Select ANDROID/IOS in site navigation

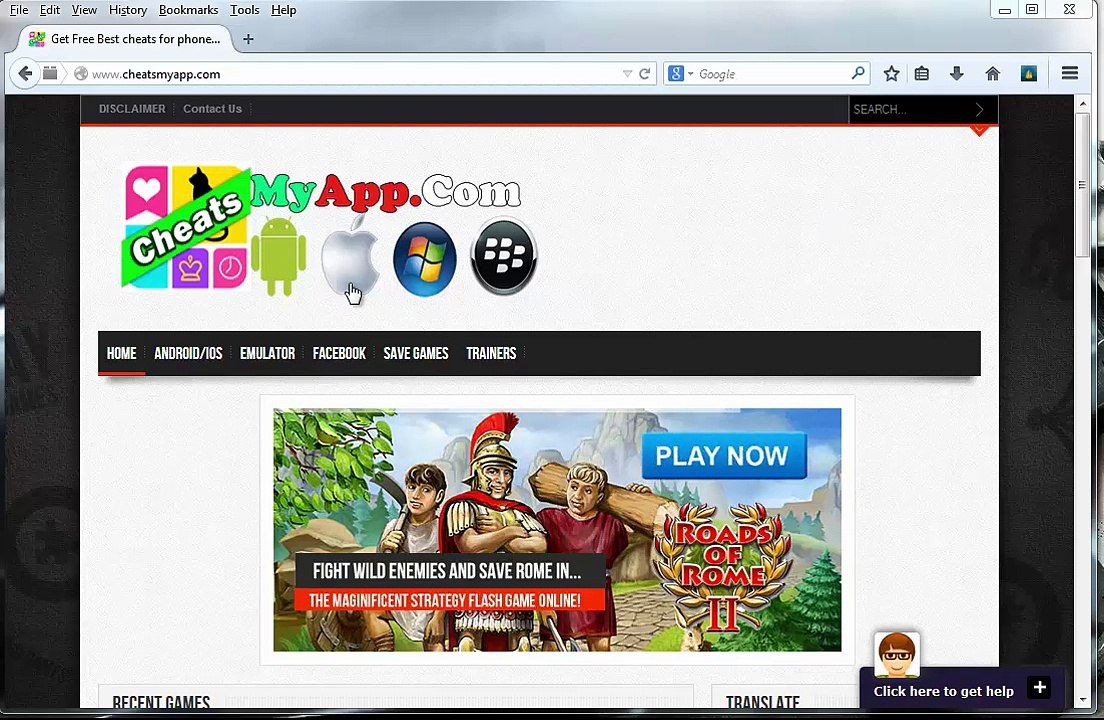point(188,353)
